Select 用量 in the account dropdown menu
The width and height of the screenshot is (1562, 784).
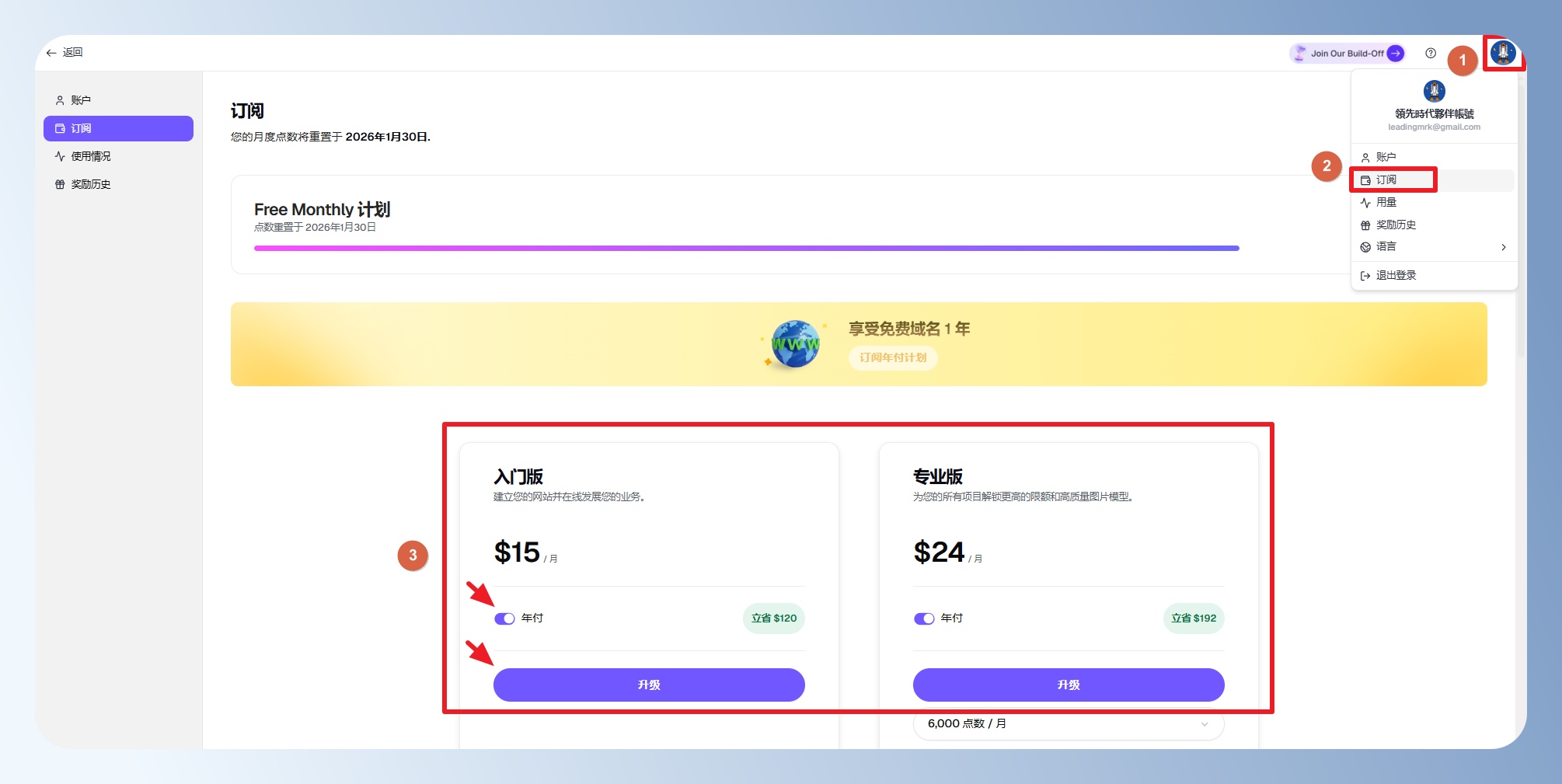(1386, 203)
